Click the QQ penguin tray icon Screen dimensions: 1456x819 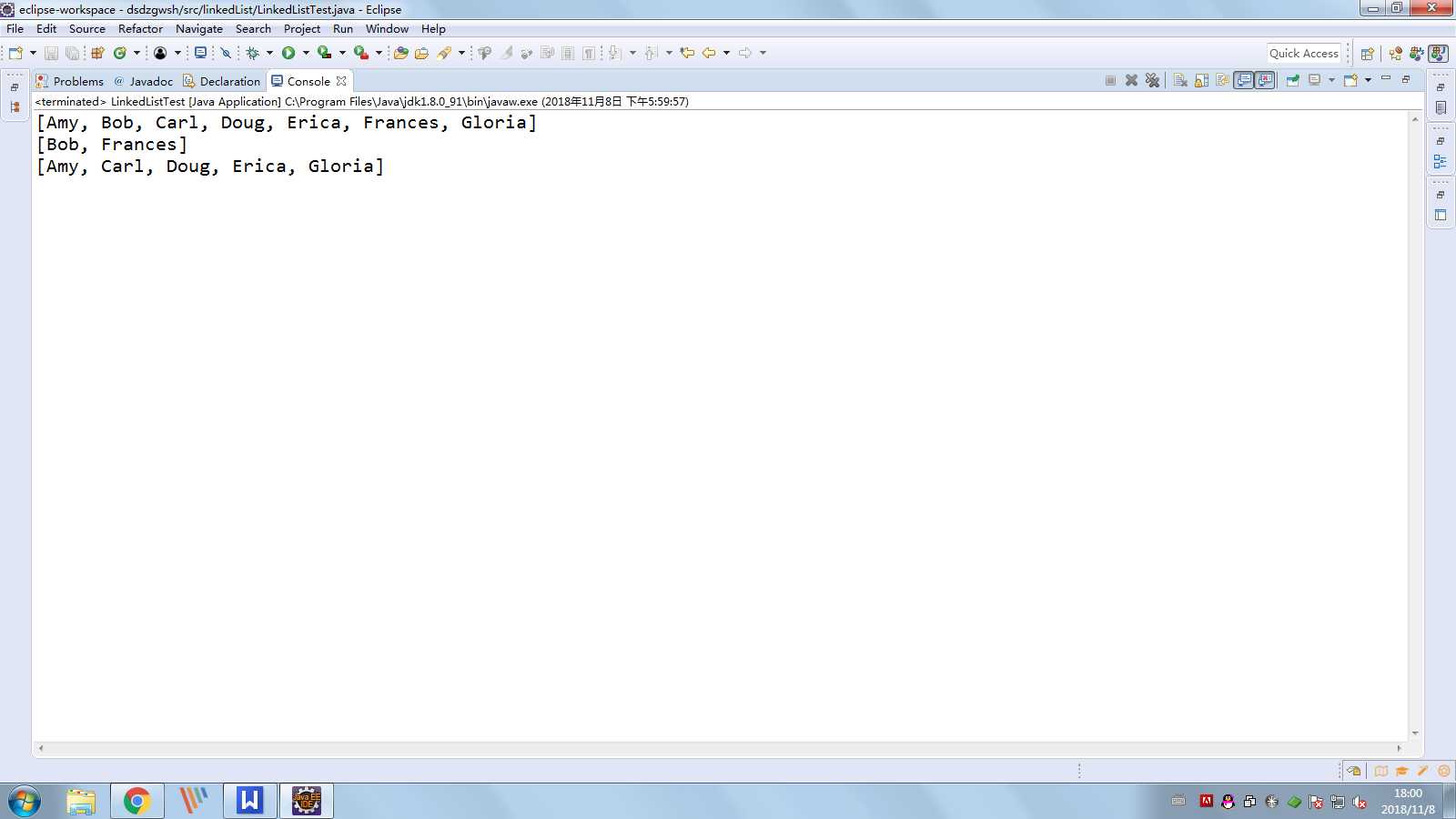1228,802
